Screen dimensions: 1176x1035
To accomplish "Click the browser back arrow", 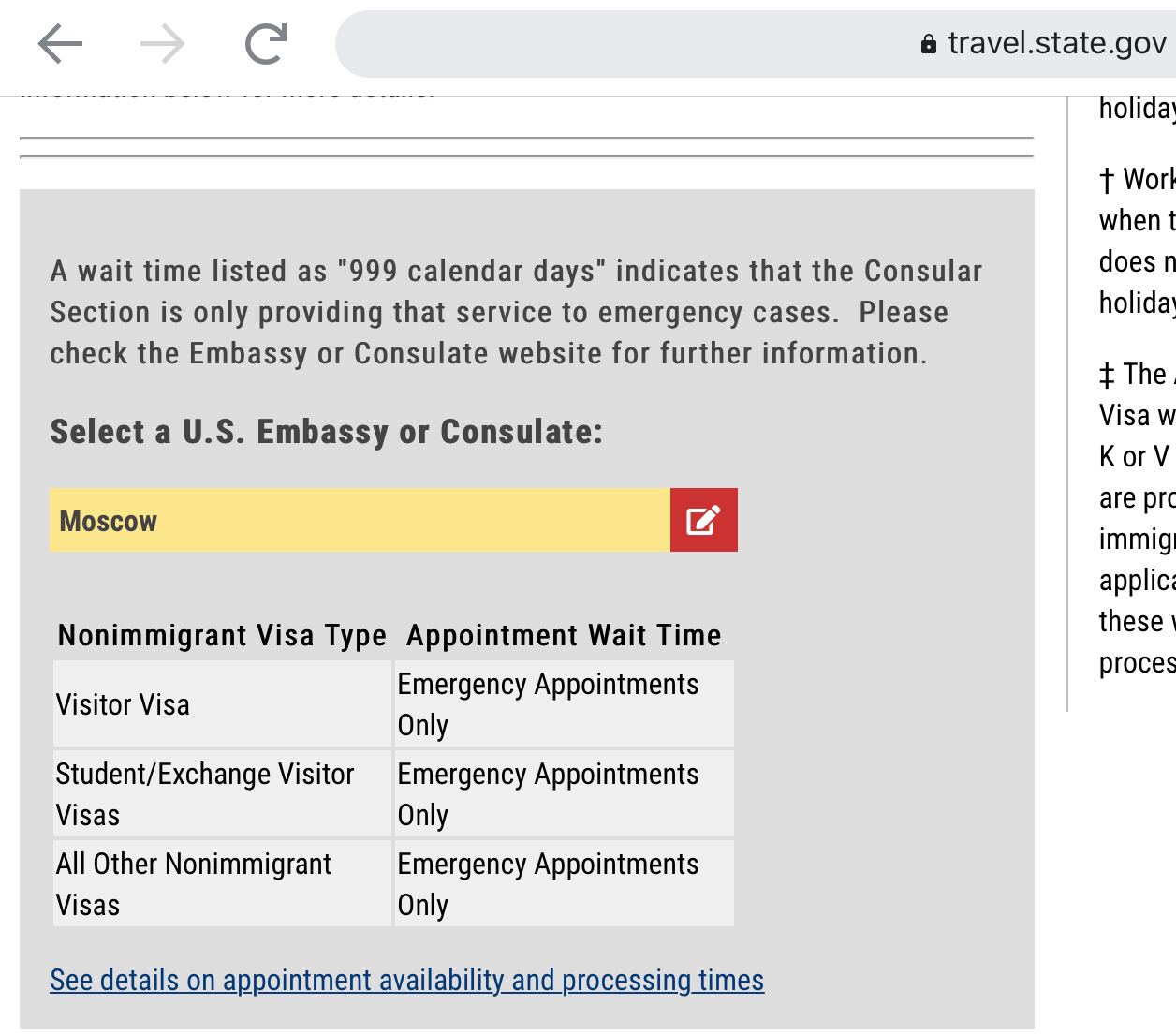I will pyautogui.click(x=61, y=44).
